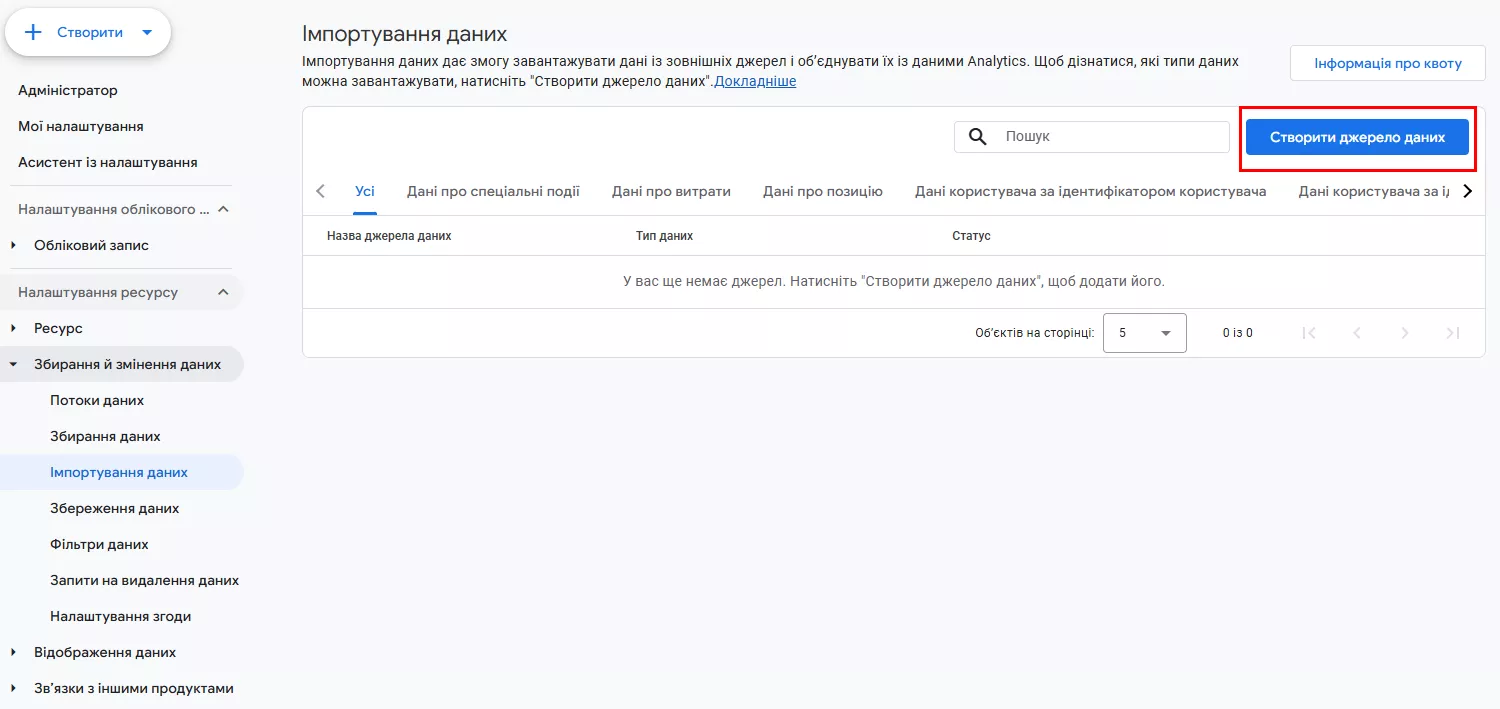Go to previous page icon
Image resolution: width=1500 pixels, height=709 pixels.
pyautogui.click(x=1356, y=333)
